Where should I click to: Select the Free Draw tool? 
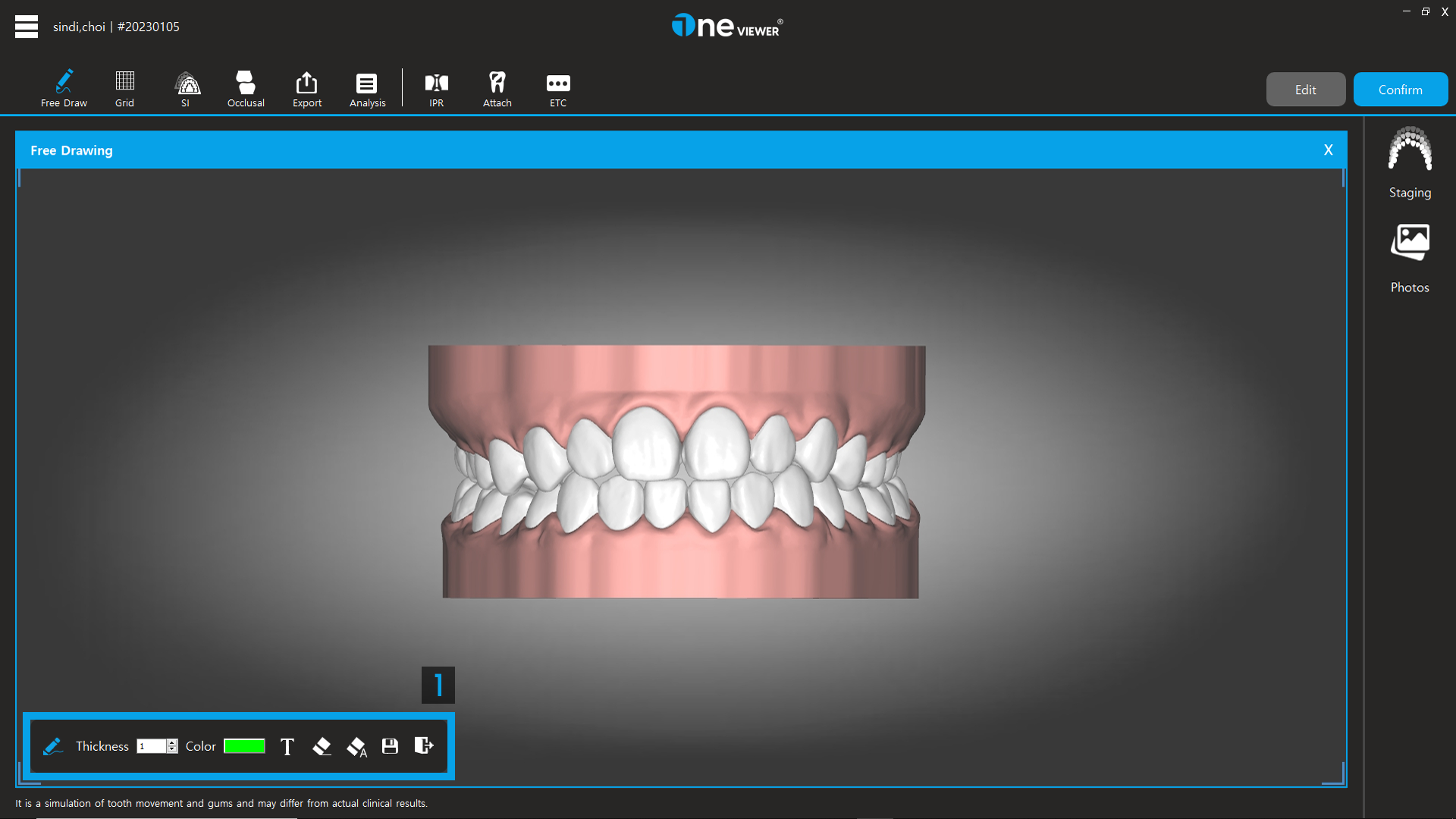[63, 87]
